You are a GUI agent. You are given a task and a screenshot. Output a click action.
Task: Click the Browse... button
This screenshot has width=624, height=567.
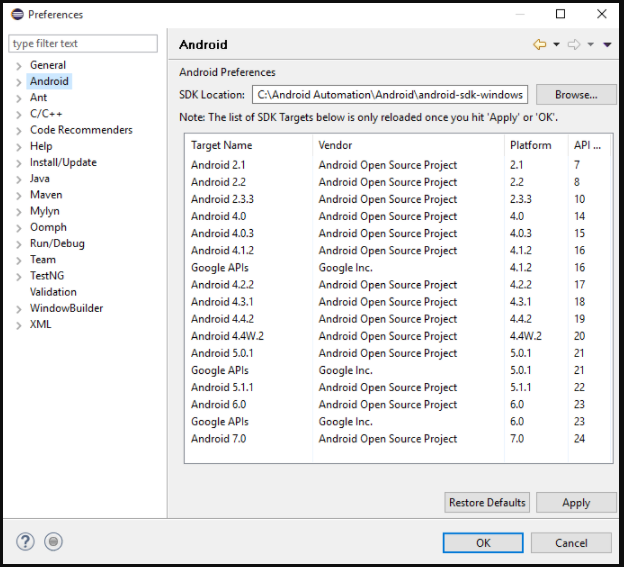click(x=576, y=95)
